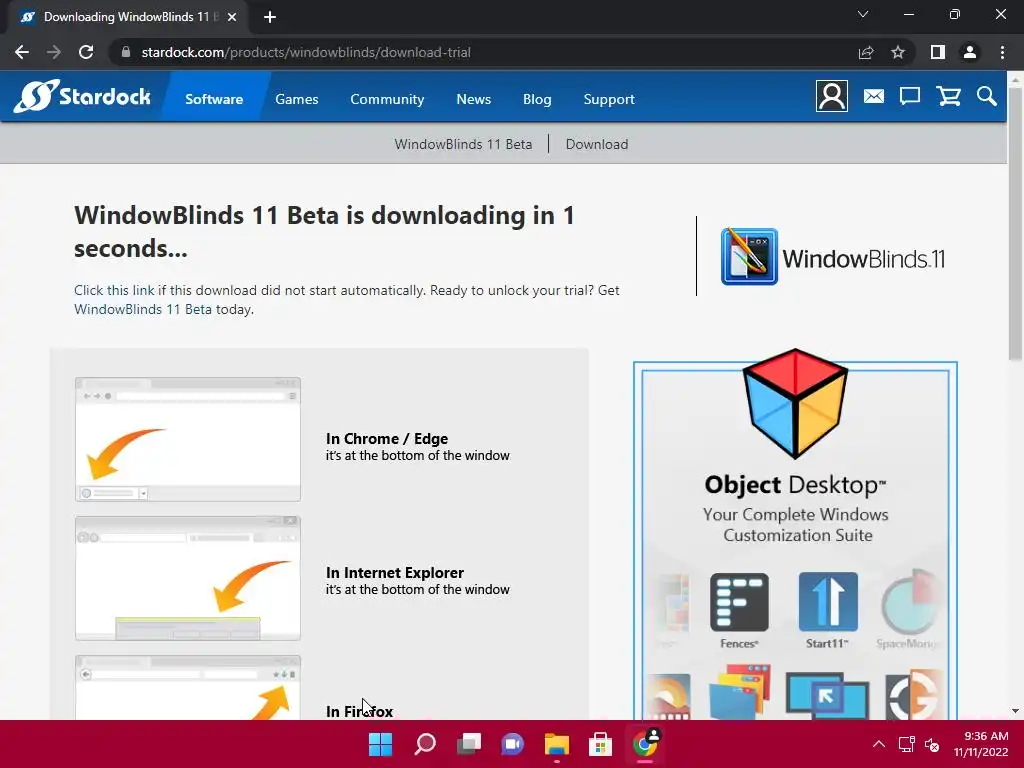Expand the tab search chevron

[863, 14]
